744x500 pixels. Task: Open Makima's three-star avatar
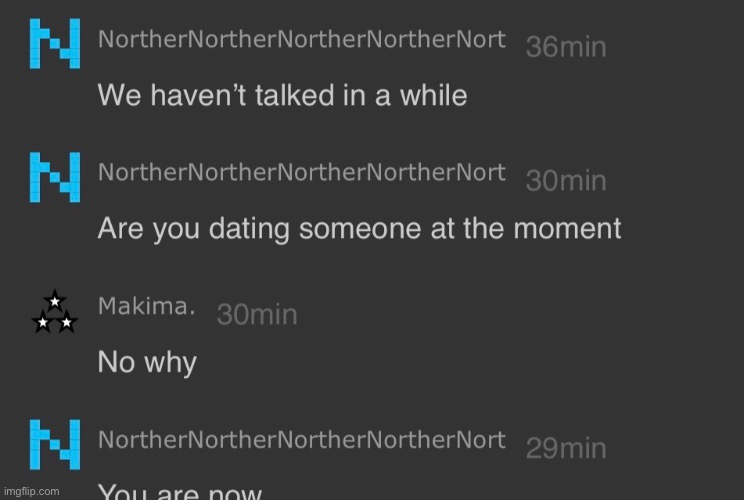54,313
